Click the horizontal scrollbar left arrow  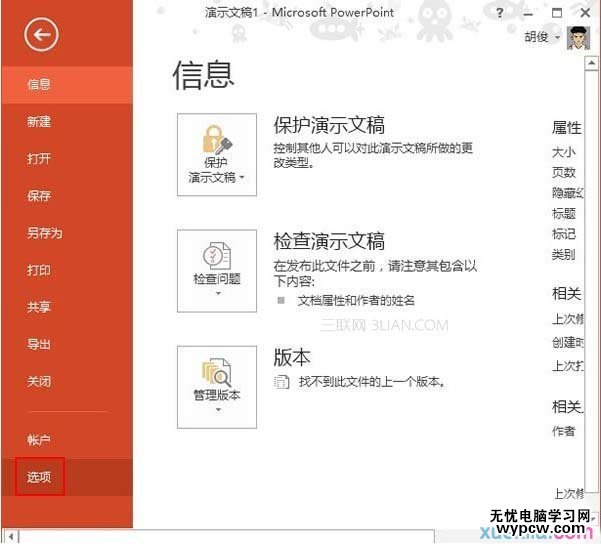coord(11,537)
